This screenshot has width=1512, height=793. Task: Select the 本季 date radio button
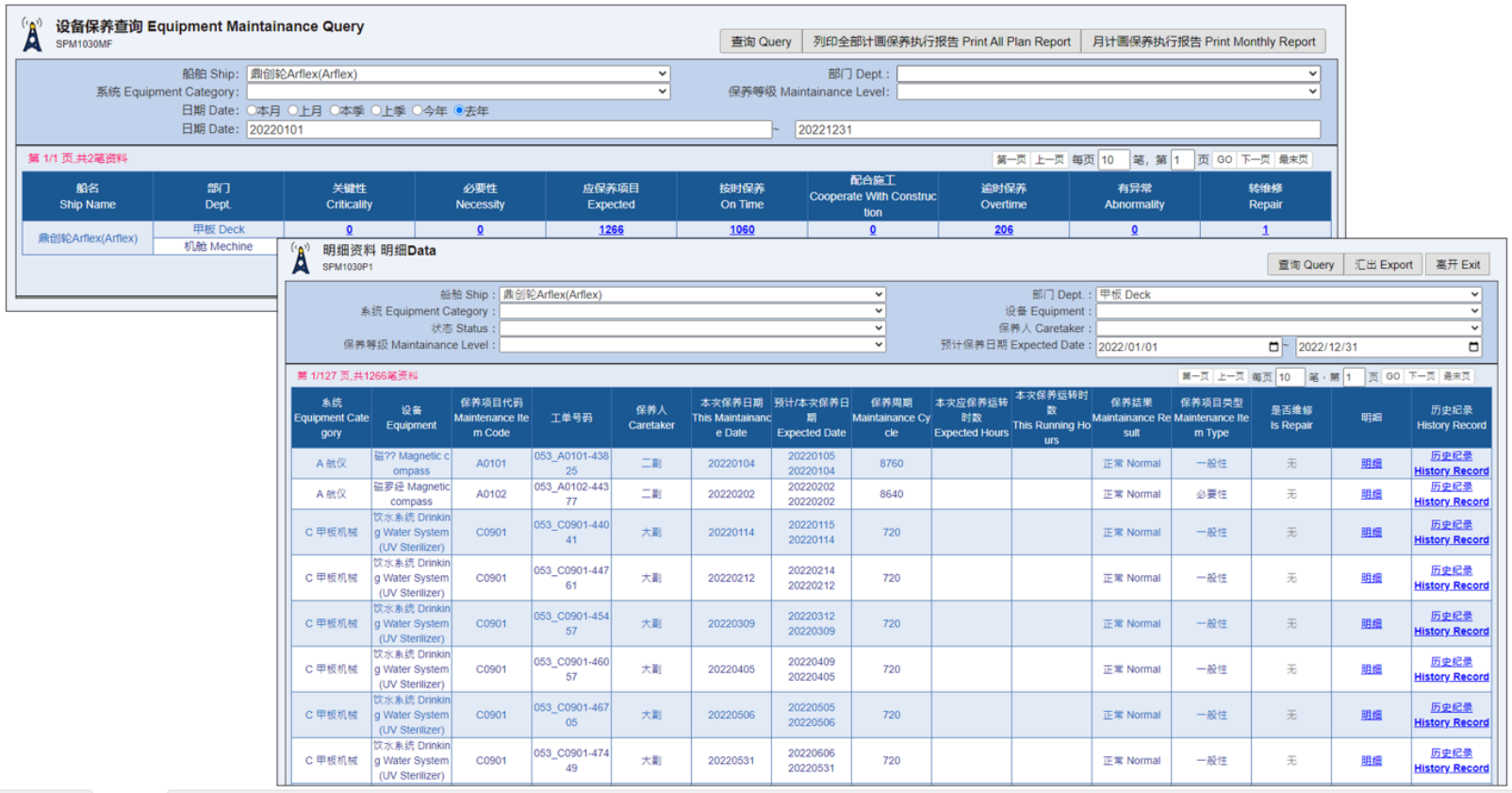[x=335, y=110]
